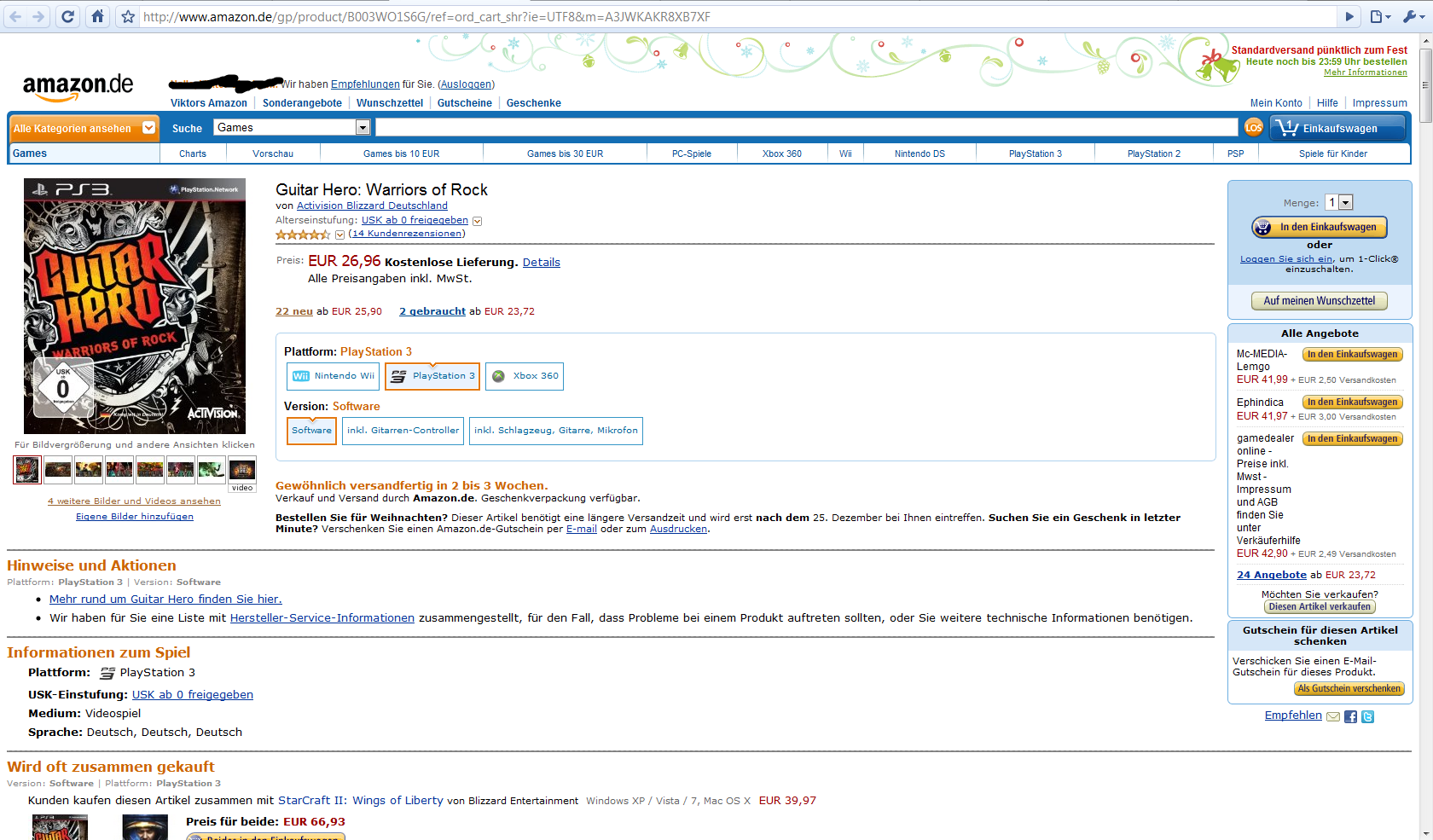Share the product via Facebook icon

[x=1350, y=716]
